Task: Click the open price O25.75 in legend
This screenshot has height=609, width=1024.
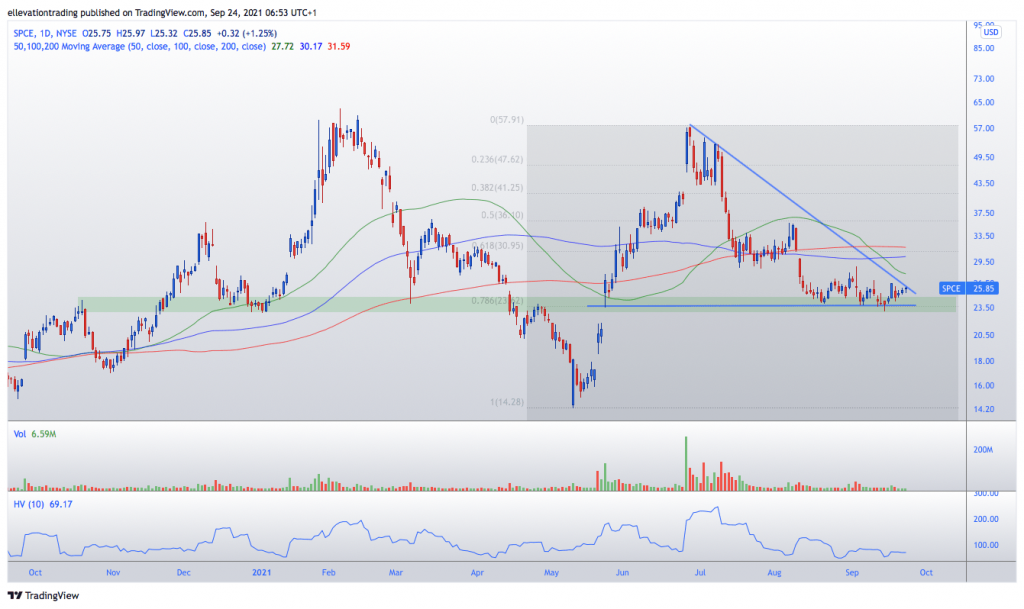Action: point(96,33)
